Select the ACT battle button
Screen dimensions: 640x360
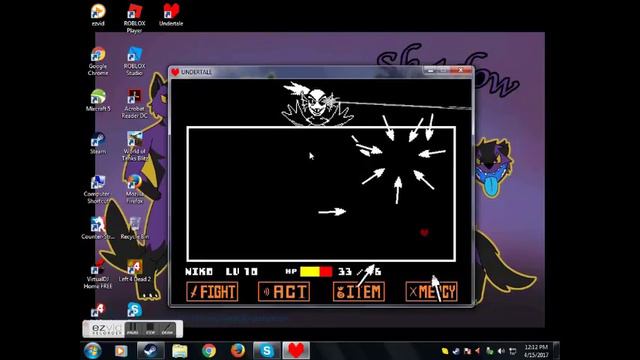tap(284, 292)
